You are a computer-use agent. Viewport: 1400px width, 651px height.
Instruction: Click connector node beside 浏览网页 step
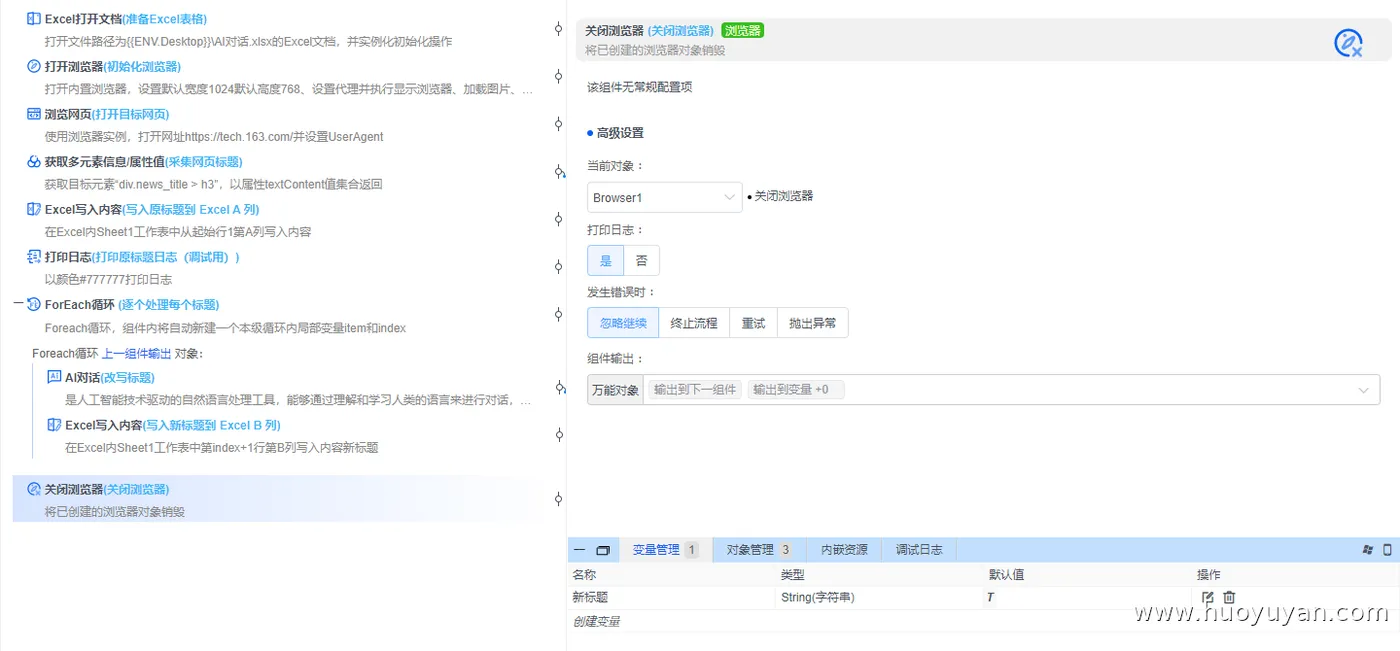tap(559, 124)
